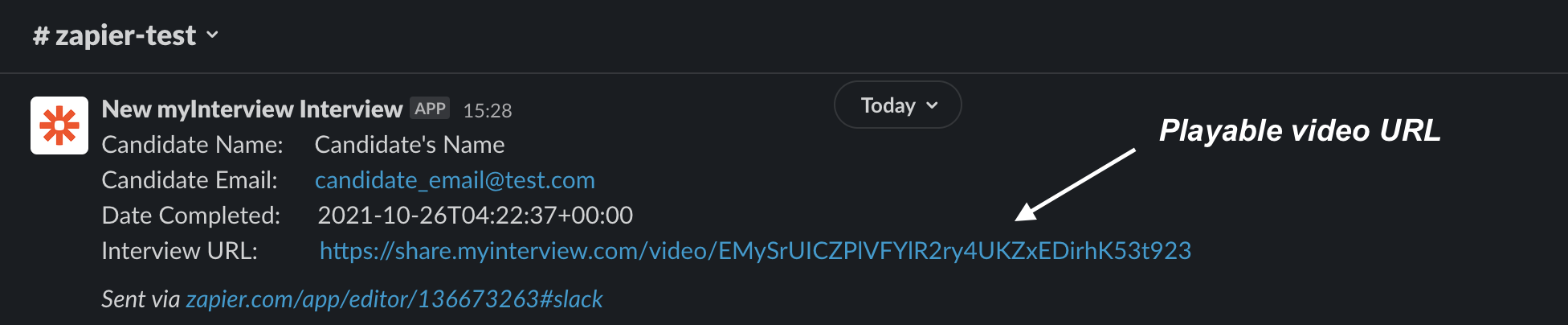This screenshot has width=1568, height=325.
Task: Open the New myInterview Interview sender profile
Action: tap(251, 109)
